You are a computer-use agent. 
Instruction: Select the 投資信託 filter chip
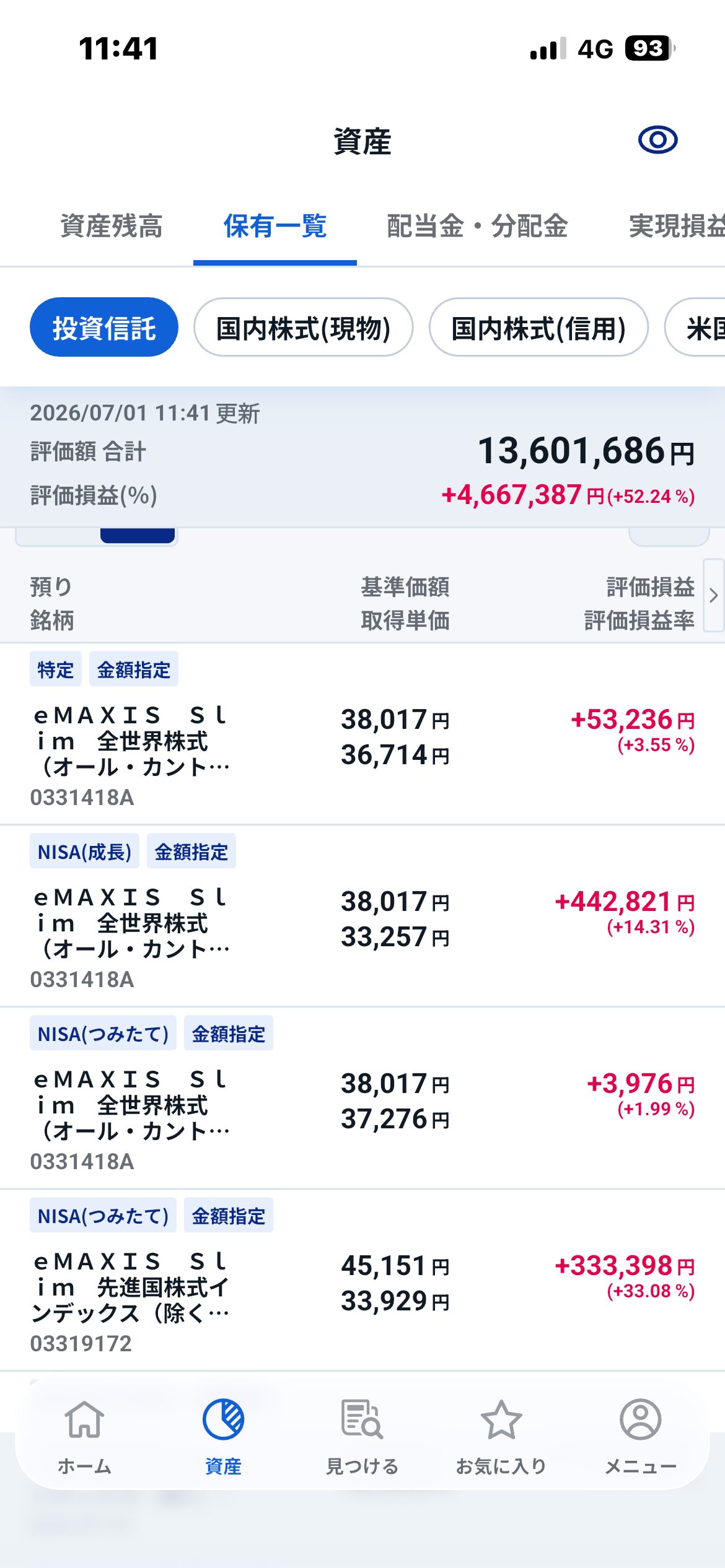click(x=104, y=327)
